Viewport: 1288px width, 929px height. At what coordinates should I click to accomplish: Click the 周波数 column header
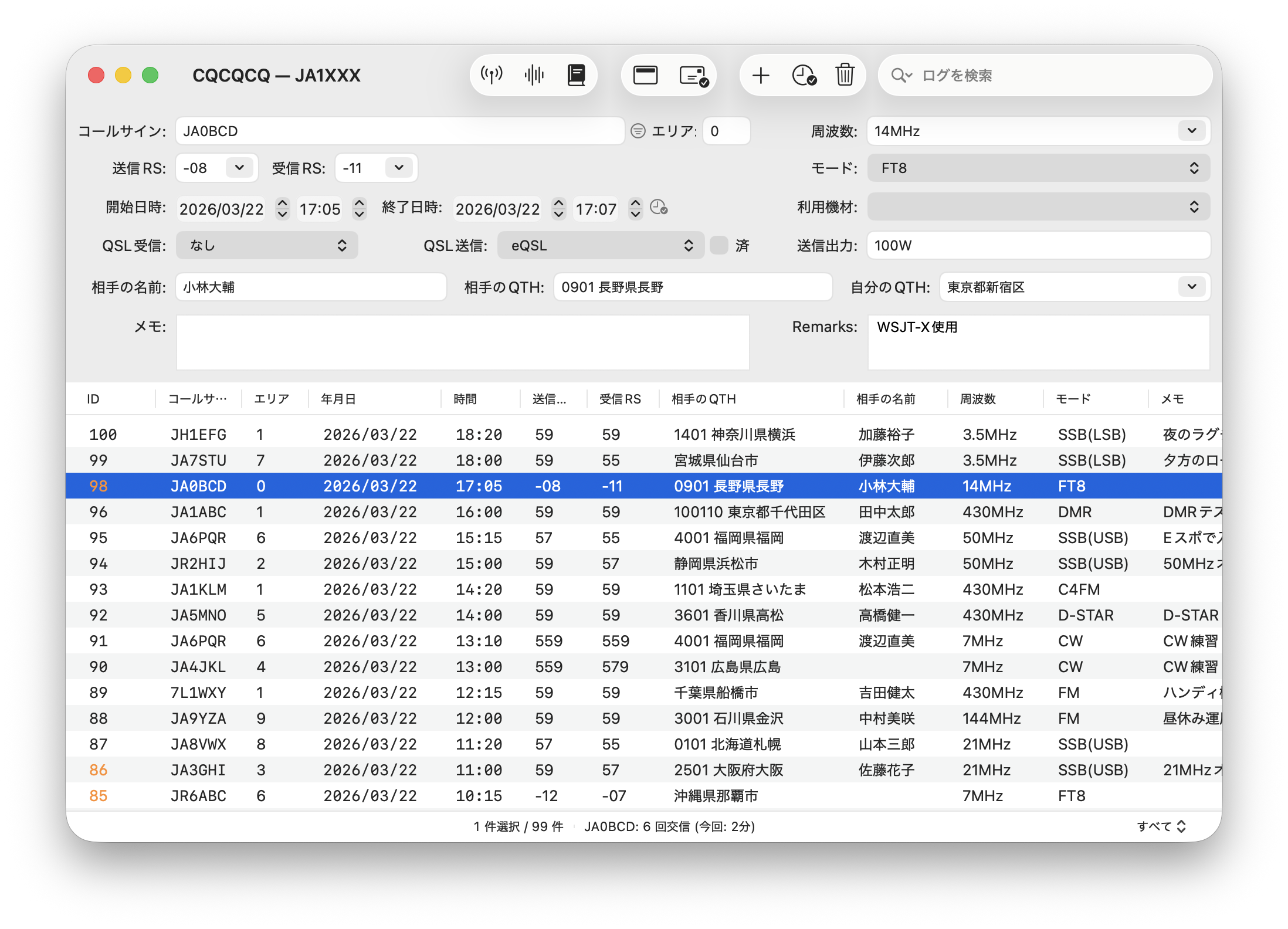pos(978,399)
